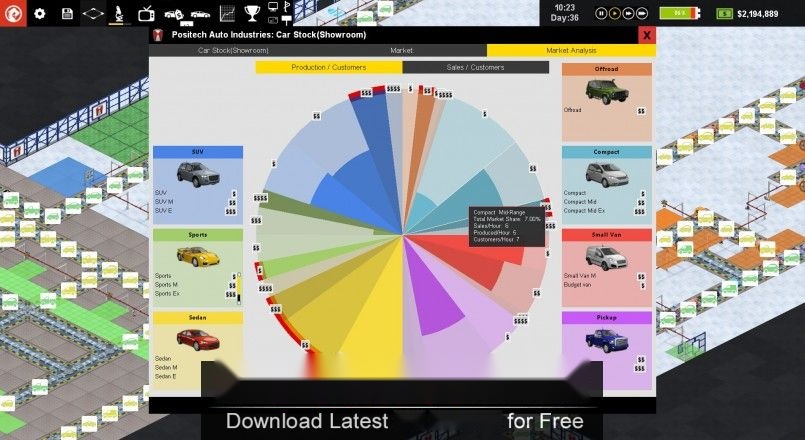Open the achievements trophy icon
This screenshot has height=440, width=805.
pos(252,13)
